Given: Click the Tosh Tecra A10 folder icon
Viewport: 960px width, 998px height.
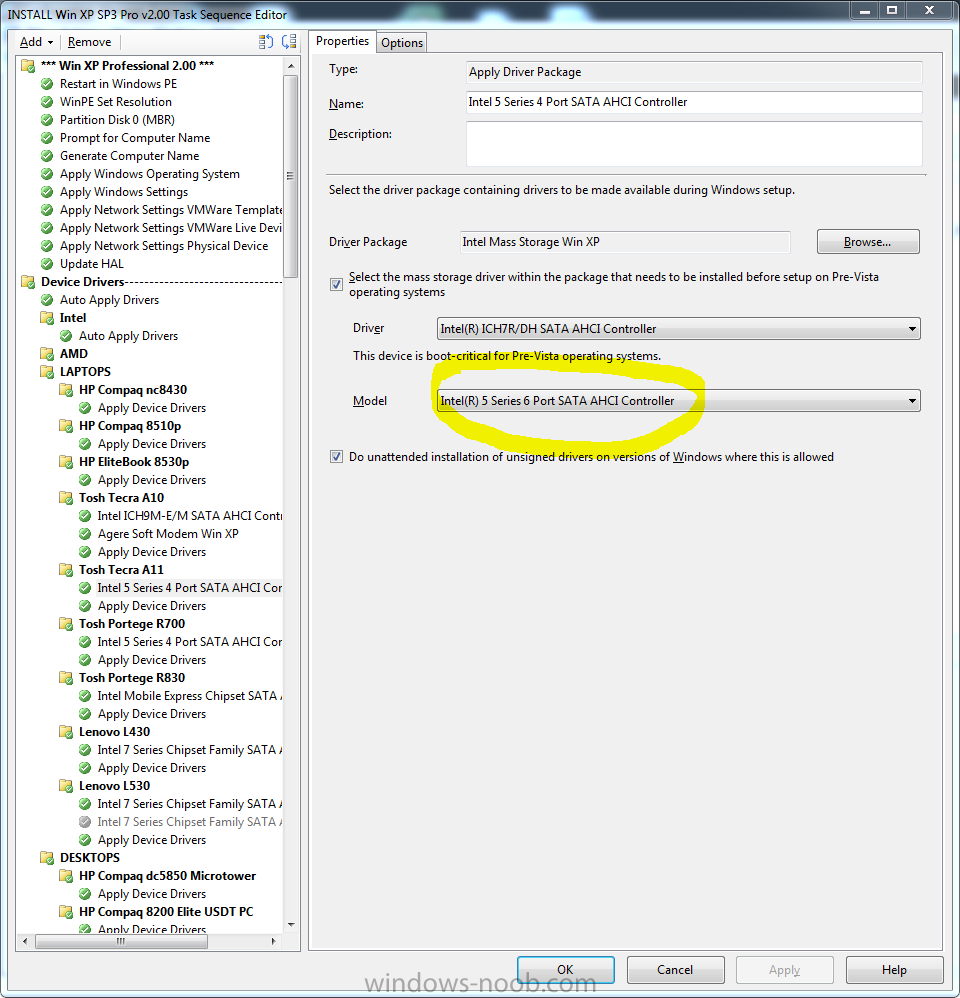Looking at the screenshot, I should pyautogui.click(x=66, y=498).
